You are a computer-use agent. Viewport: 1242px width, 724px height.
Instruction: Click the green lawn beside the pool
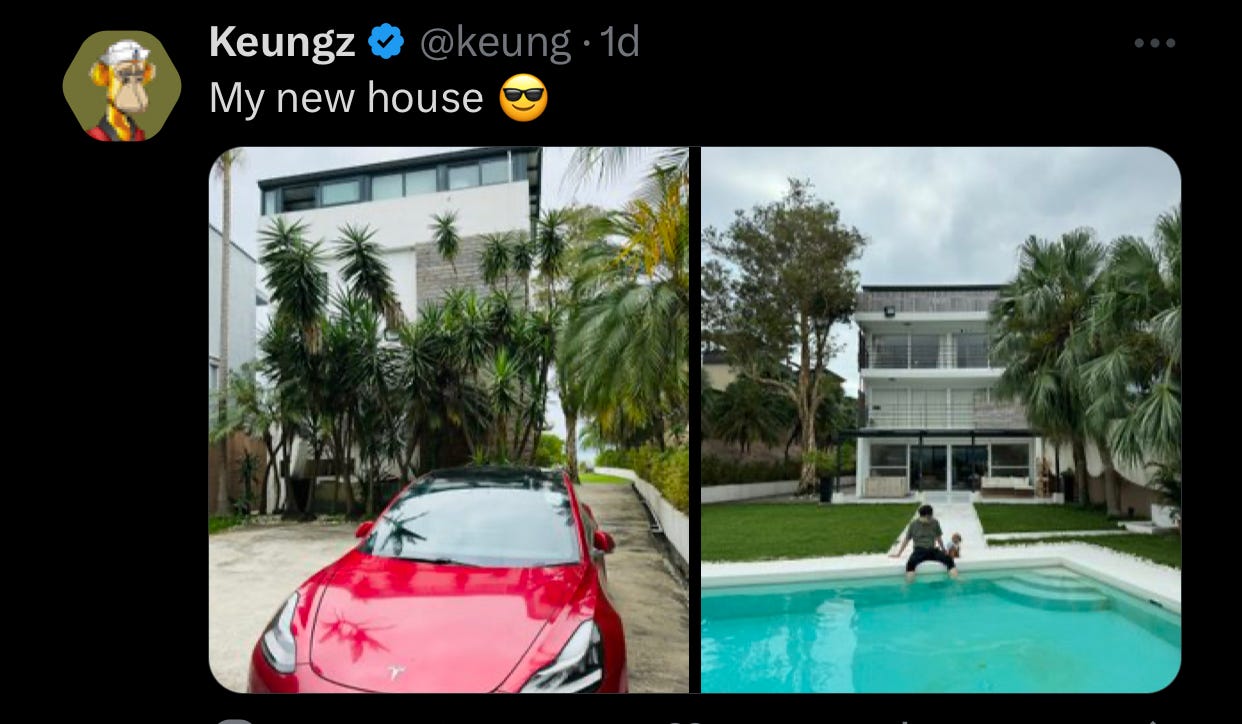[x=808, y=531]
